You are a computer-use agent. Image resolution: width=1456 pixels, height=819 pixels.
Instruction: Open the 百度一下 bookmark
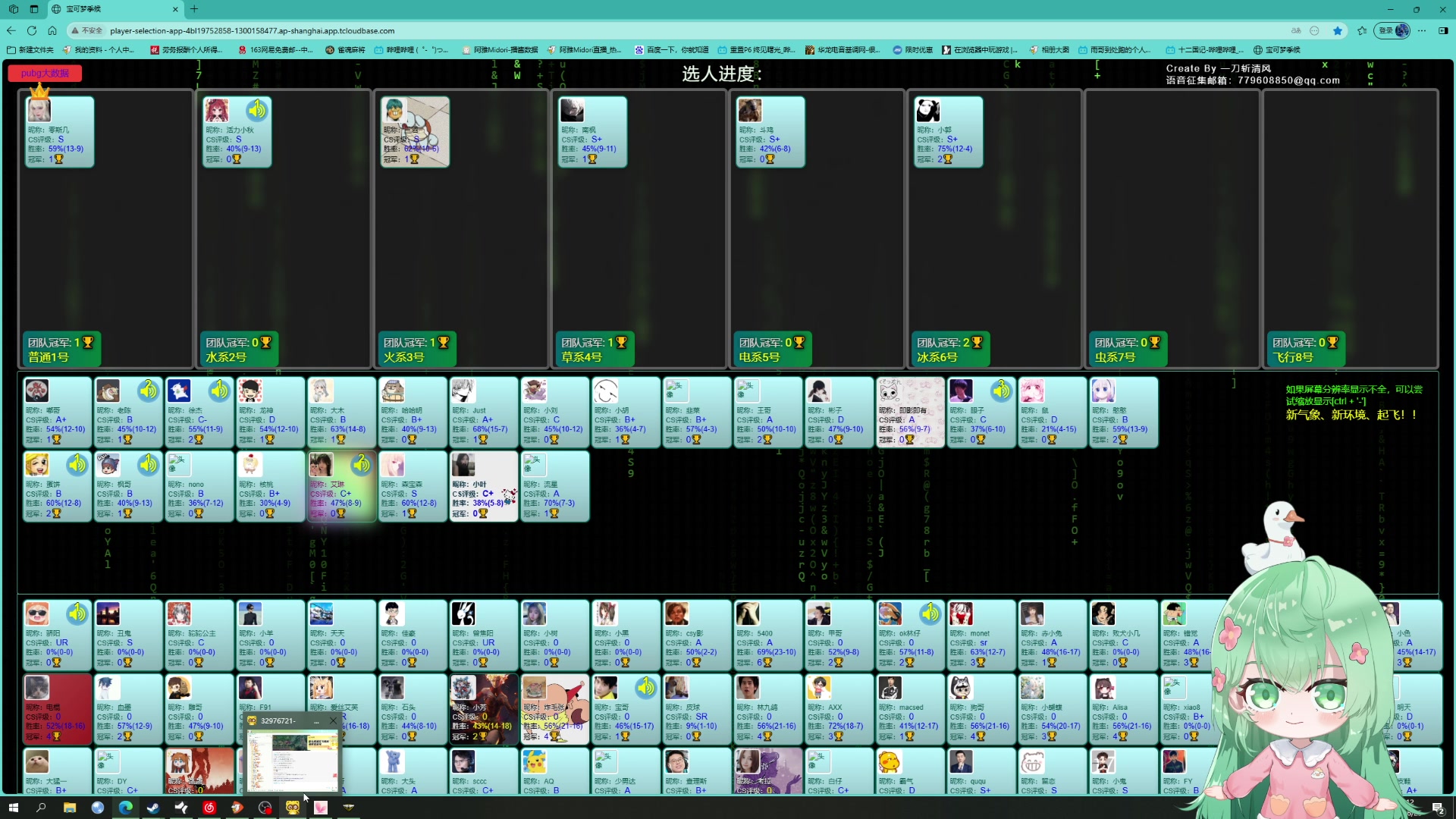point(671,50)
